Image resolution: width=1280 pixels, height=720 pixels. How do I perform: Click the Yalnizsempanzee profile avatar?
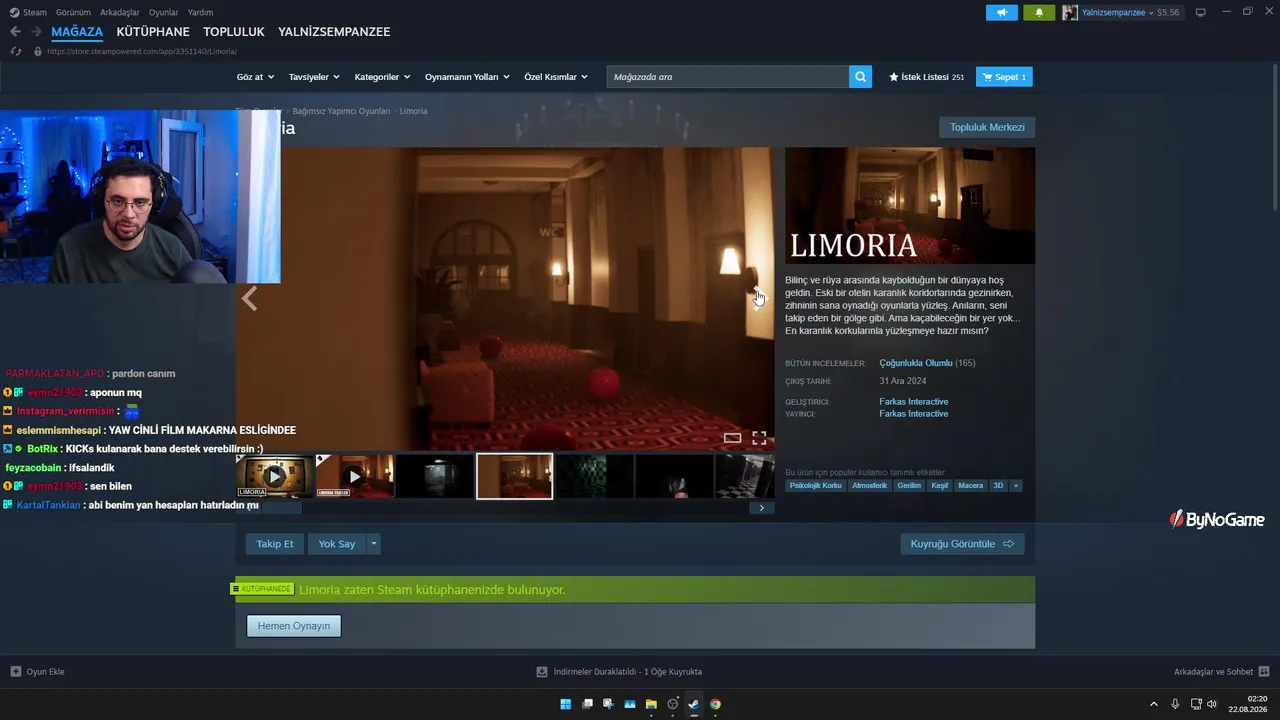coord(1070,13)
